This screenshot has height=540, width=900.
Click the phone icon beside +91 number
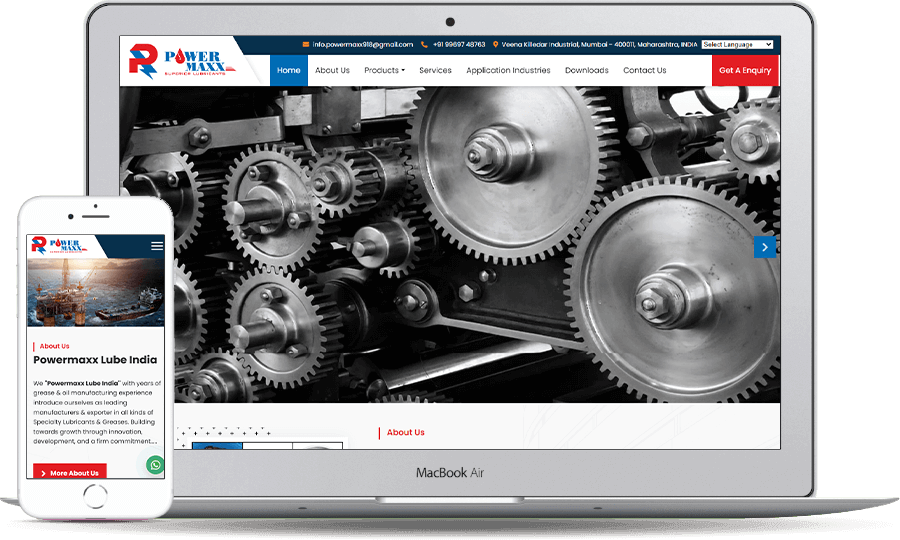(x=424, y=44)
